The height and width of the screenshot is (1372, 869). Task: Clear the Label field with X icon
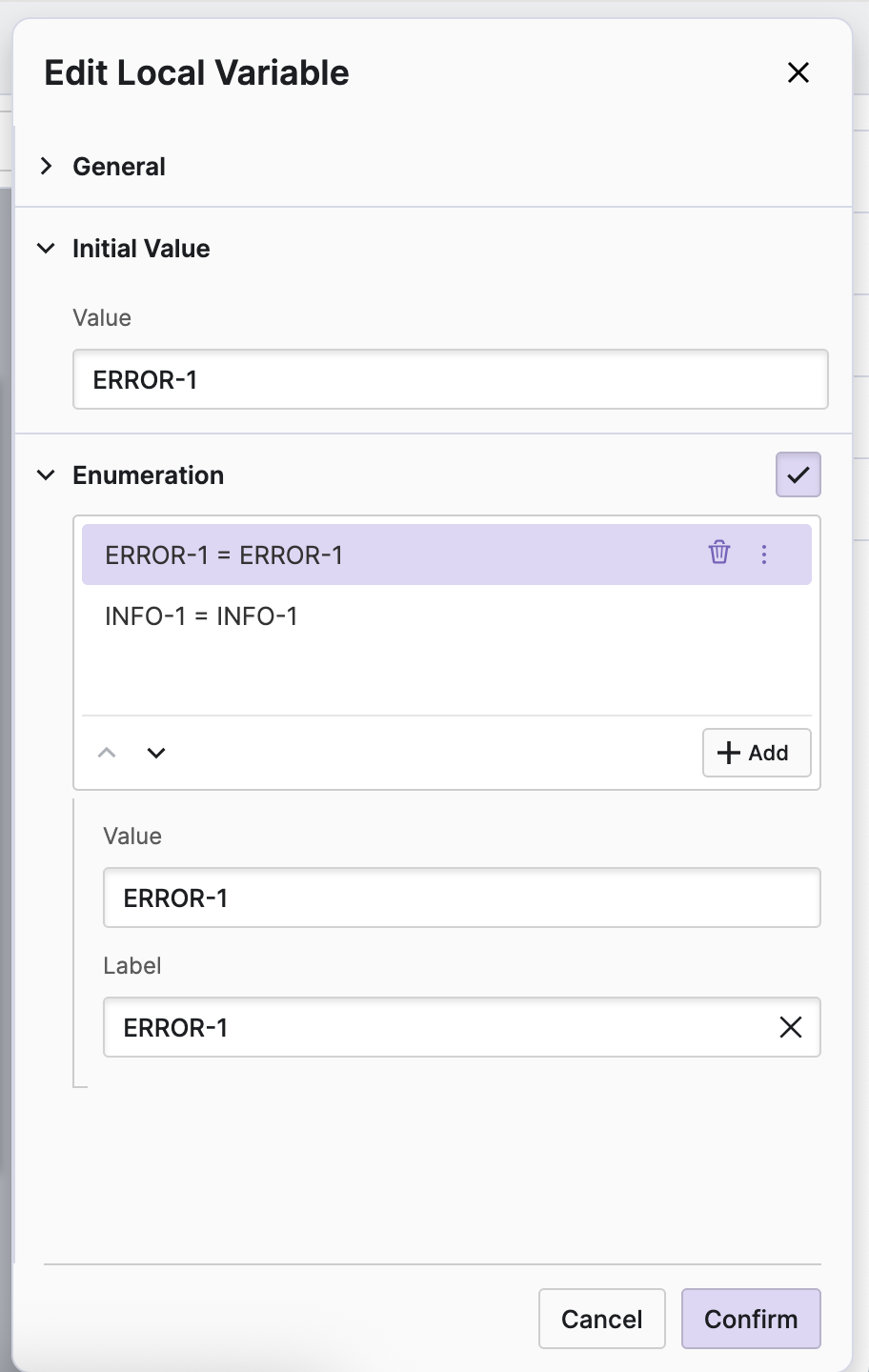click(x=791, y=1027)
